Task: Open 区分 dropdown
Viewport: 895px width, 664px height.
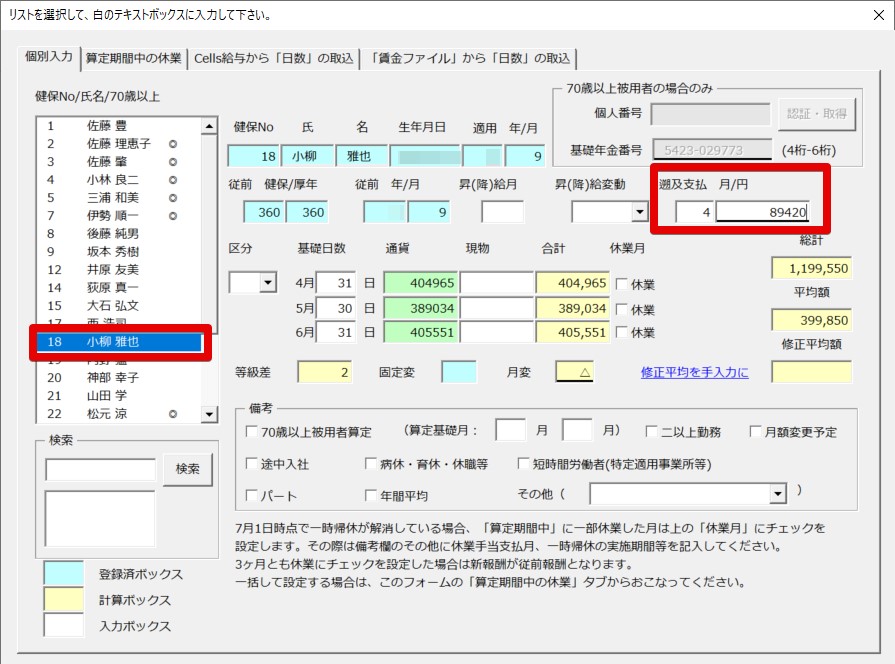Action: pyautogui.click(x=268, y=283)
